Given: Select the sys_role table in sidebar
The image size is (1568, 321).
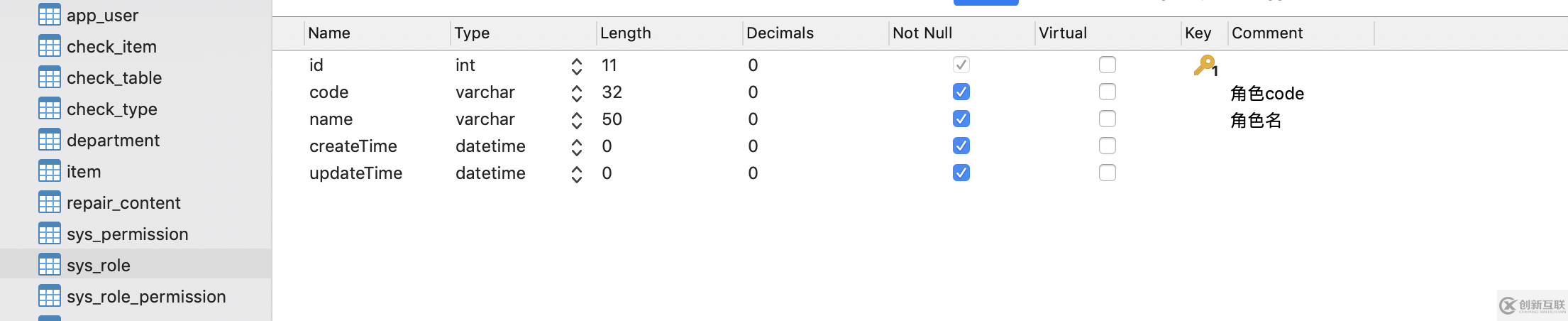Looking at the screenshot, I should pos(99,265).
